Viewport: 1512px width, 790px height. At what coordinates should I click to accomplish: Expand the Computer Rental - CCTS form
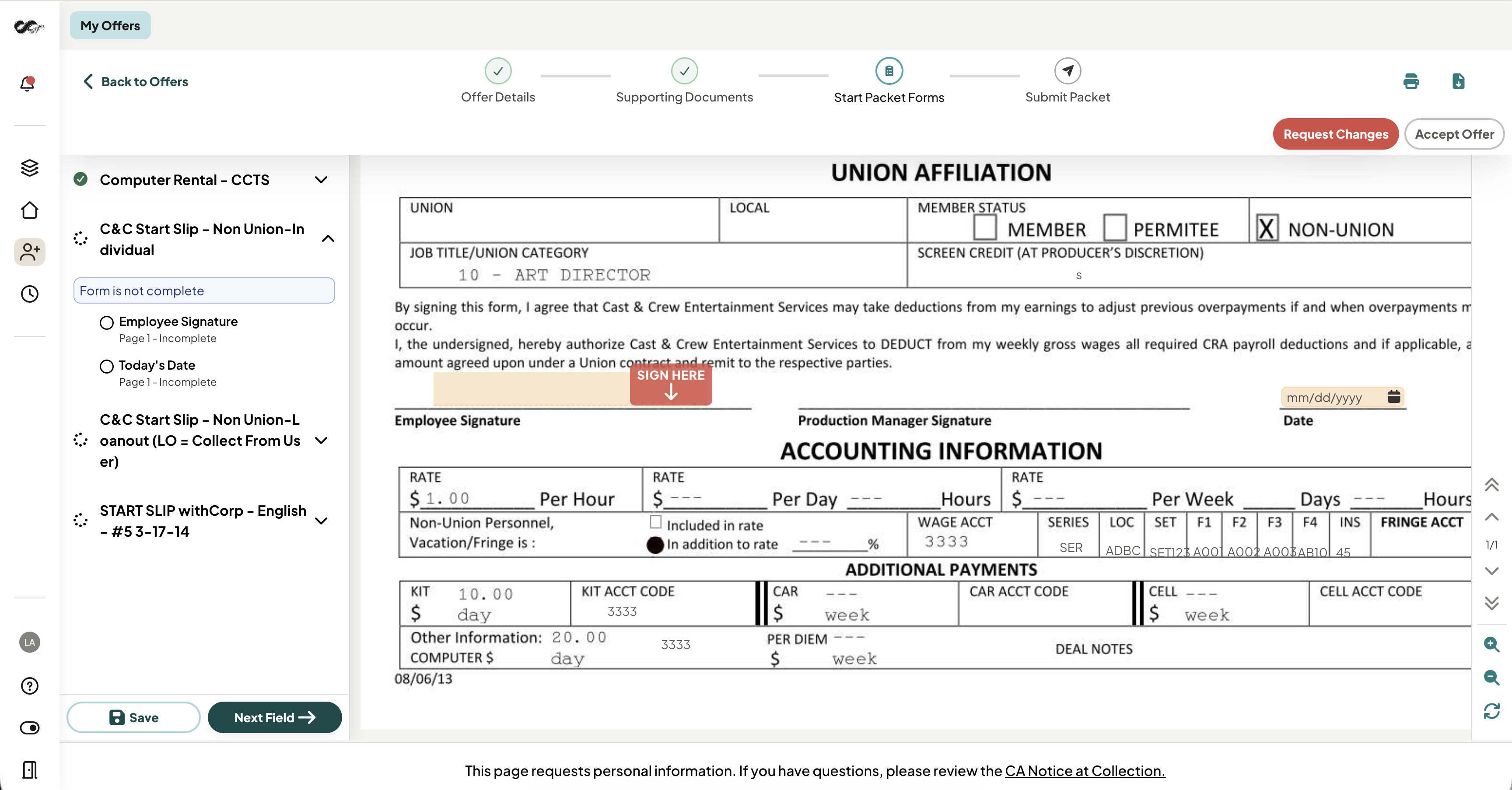321,180
